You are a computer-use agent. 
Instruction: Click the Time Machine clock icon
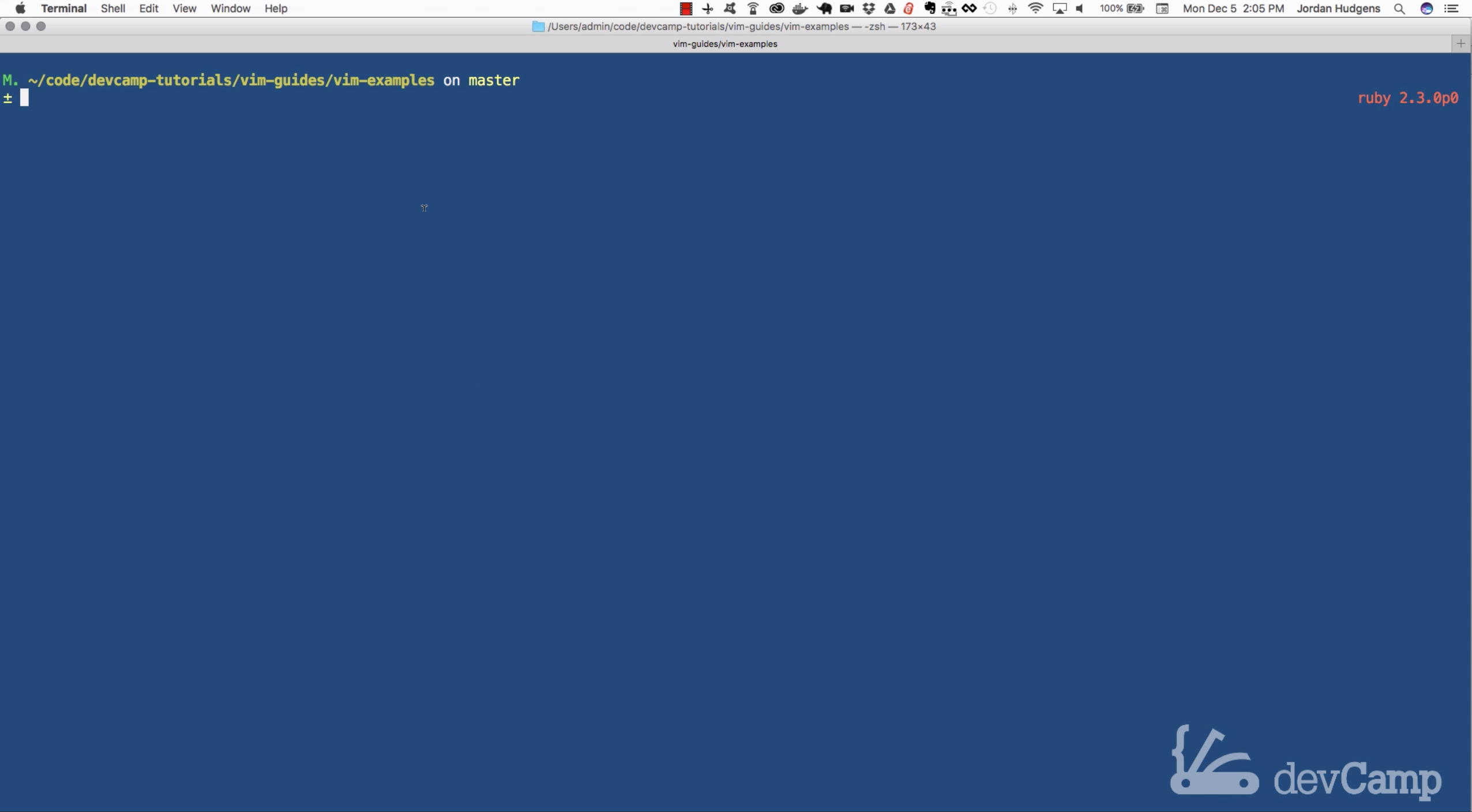(990, 9)
